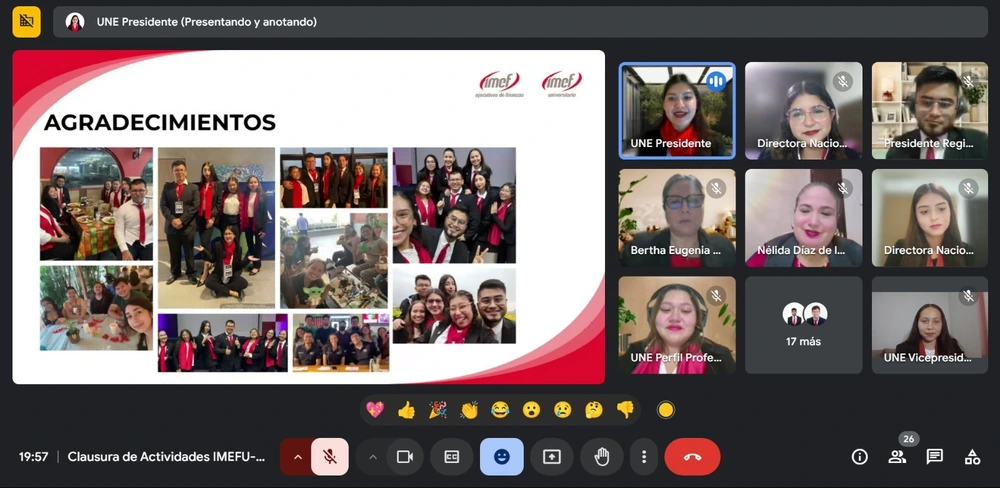Show the people list with 26 participants
The width and height of the screenshot is (1000, 488).
[897, 457]
